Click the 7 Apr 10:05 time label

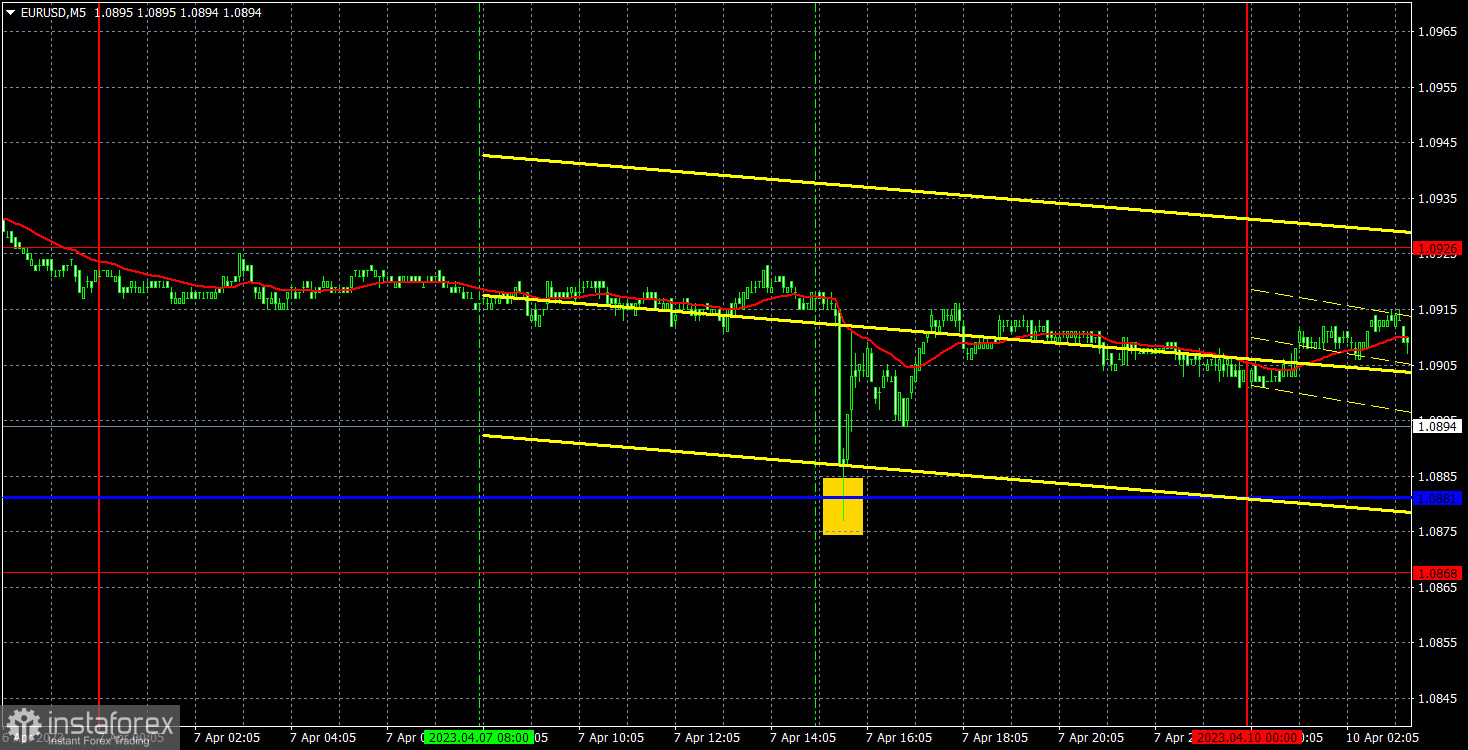coord(611,737)
